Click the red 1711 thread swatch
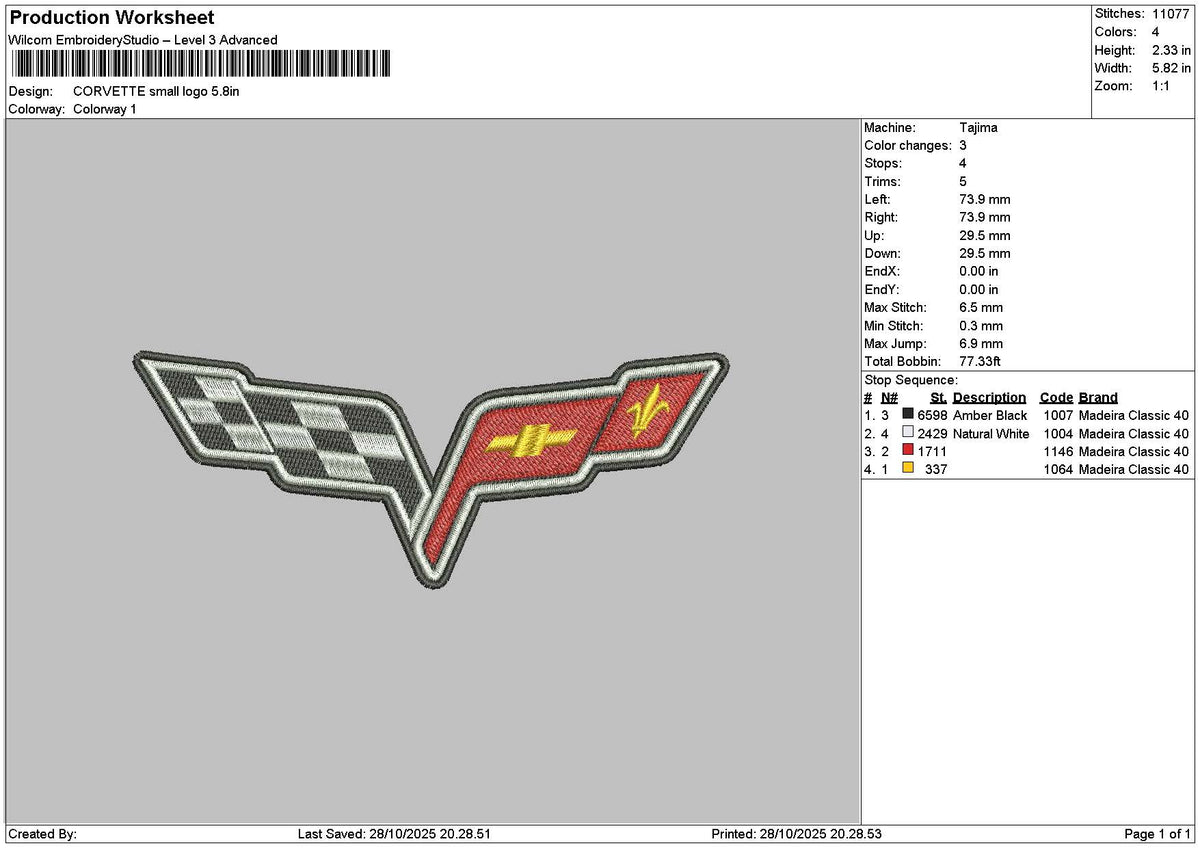This screenshot has width=1200, height=848. [x=908, y=451]
